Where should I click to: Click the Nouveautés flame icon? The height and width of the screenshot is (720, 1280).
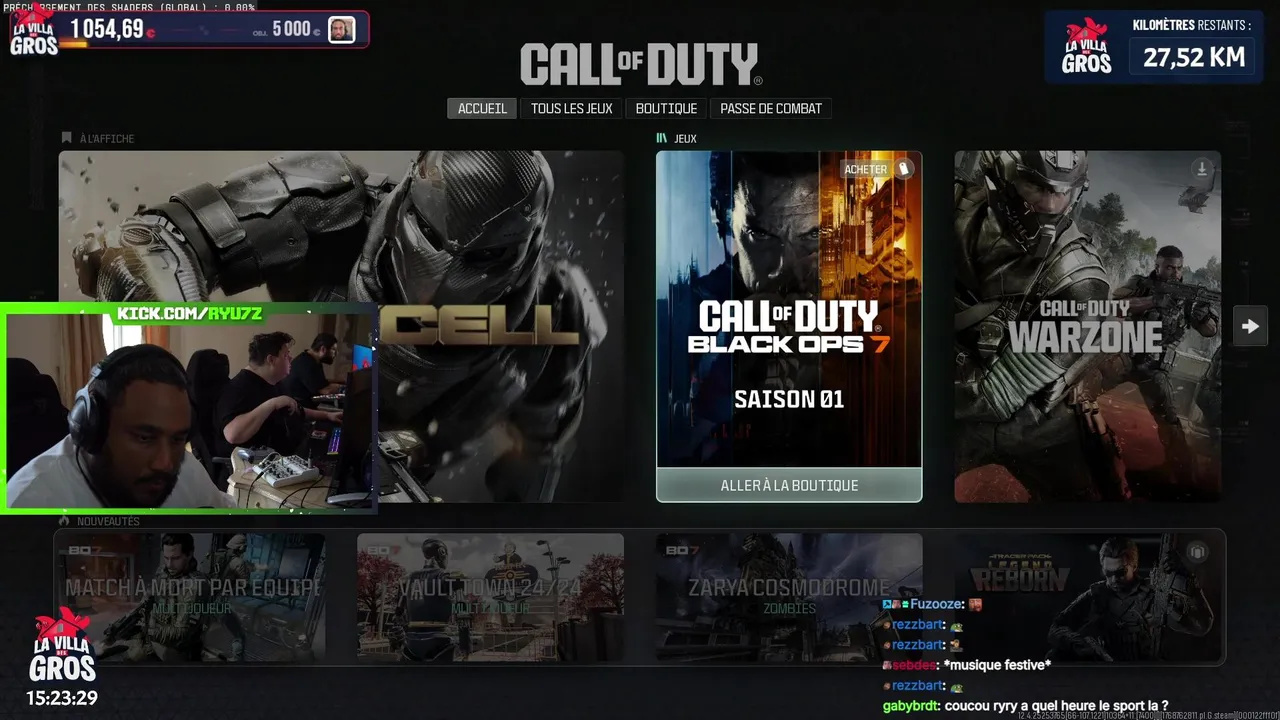pyautogui.click(x=64, y=521)
